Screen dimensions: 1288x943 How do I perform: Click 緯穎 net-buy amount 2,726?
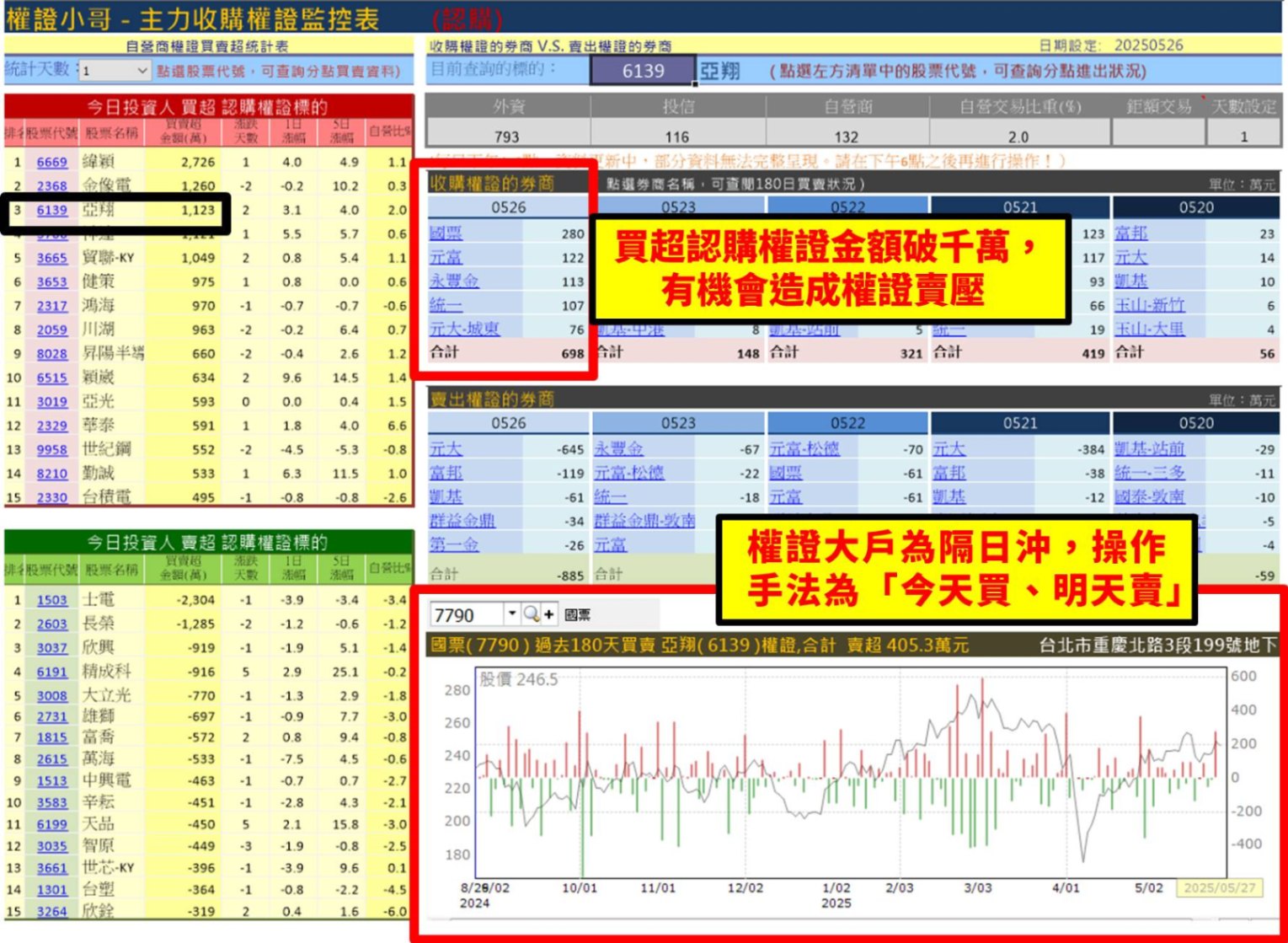[199, 162]
